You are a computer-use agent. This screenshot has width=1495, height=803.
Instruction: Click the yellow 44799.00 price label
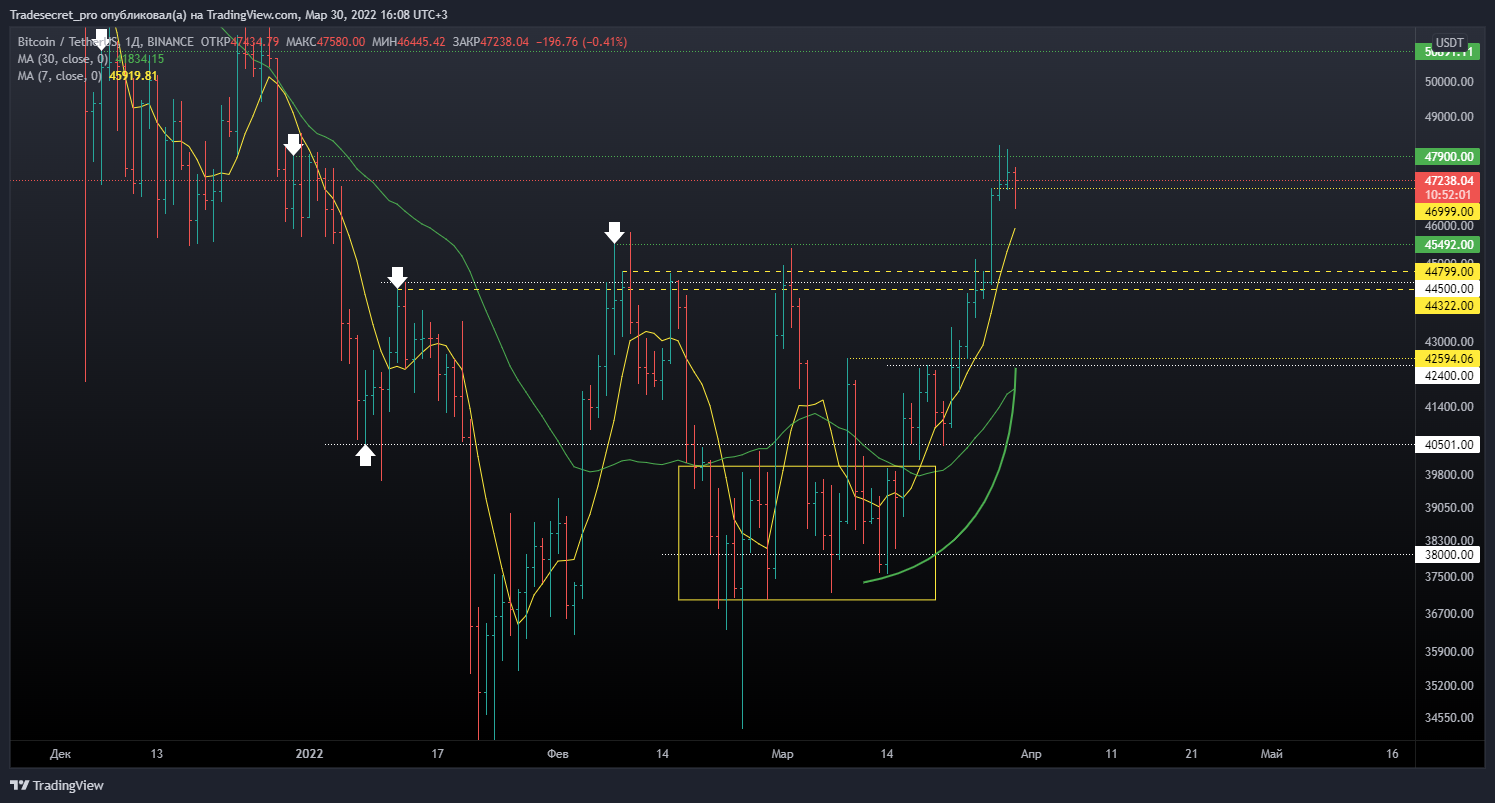pyautogui.click(x=1448, y=271)
